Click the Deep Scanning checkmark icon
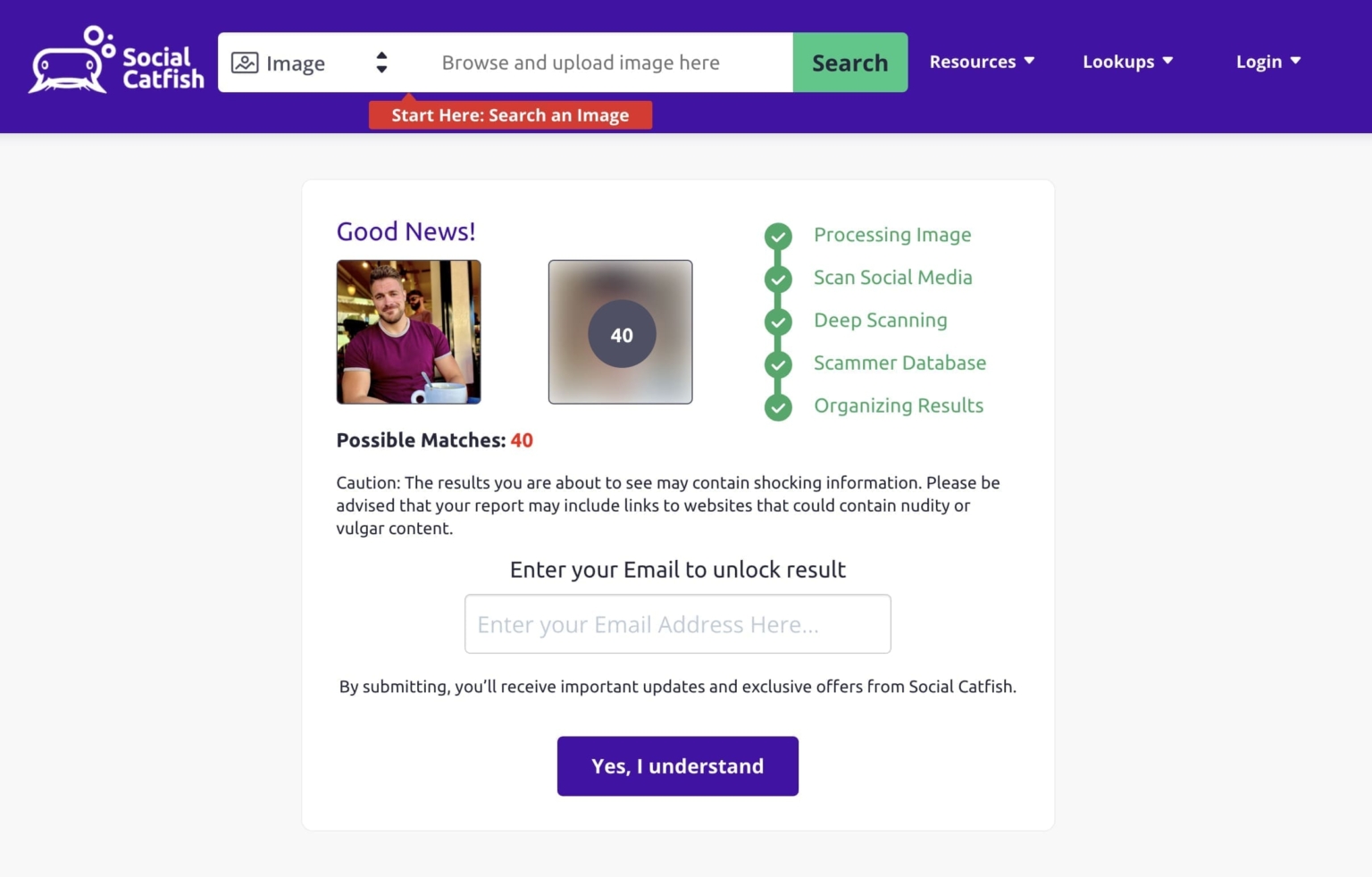 778,322
